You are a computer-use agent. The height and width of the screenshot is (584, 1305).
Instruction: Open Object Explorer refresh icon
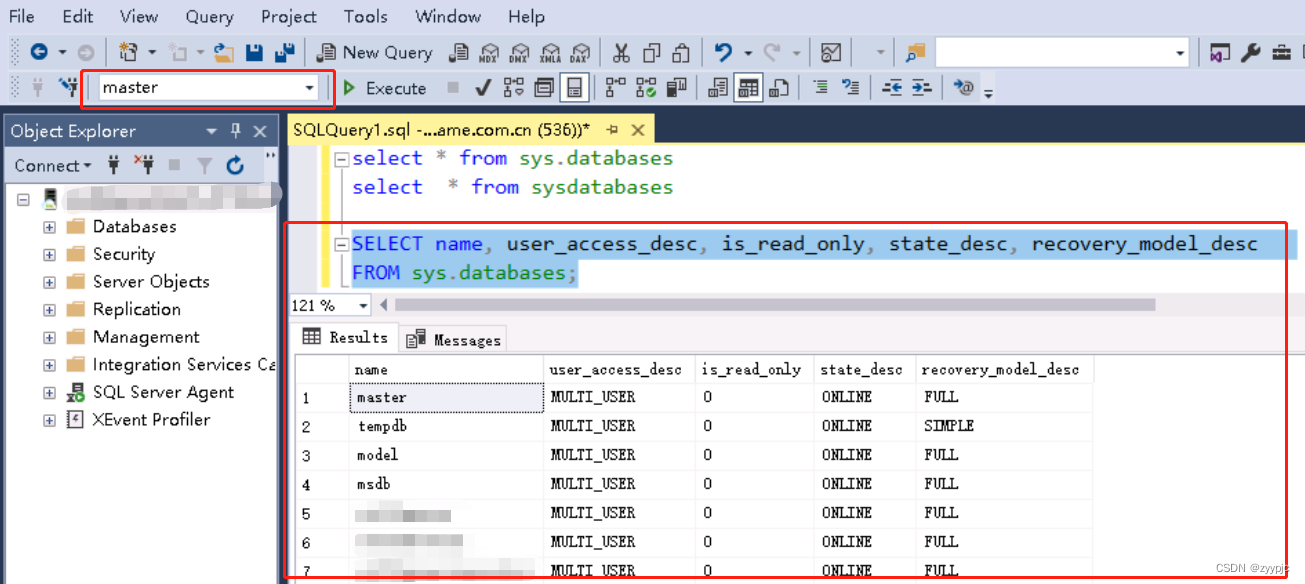click(x=236, y=165)
